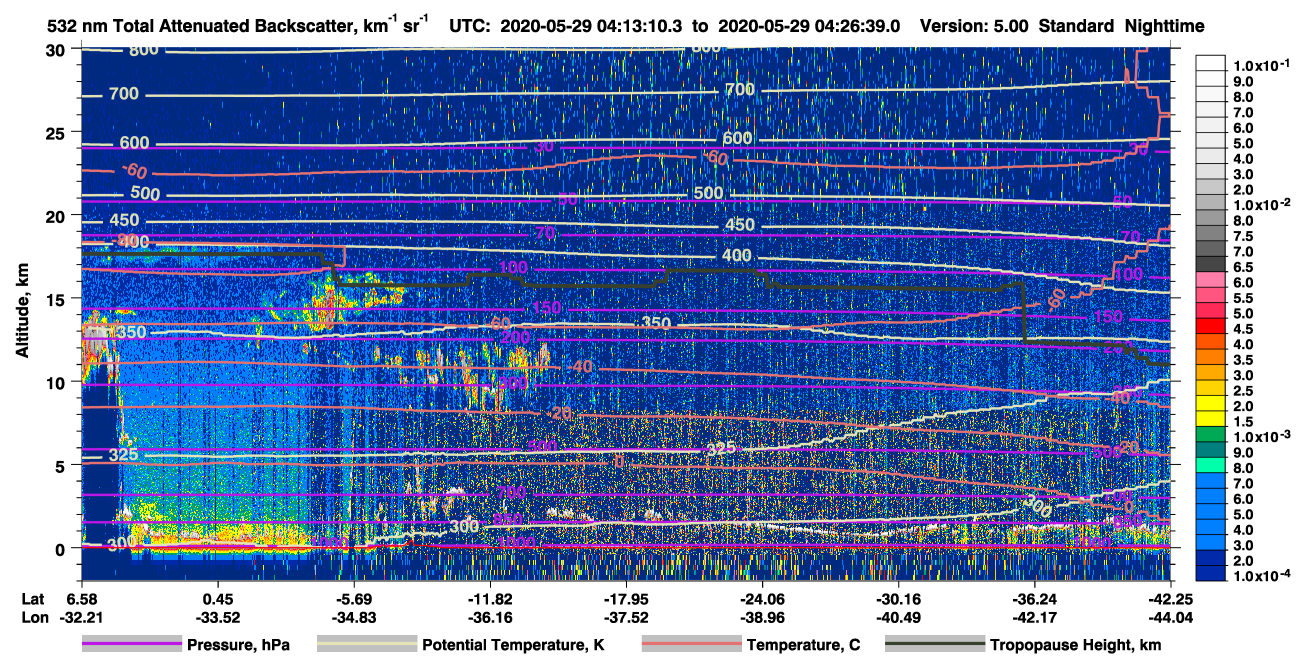
Task: Click latitude value 6.58
Action: tap(80, 599)
